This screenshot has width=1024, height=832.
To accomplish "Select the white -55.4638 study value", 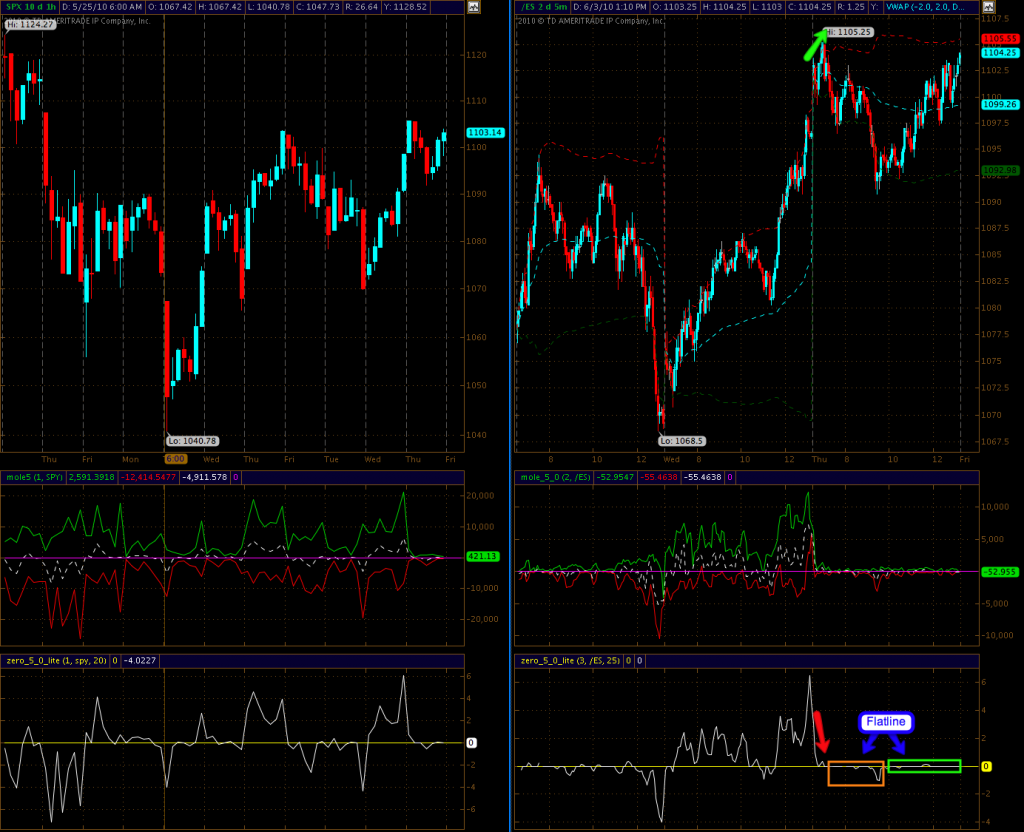I will click(702, 477).
